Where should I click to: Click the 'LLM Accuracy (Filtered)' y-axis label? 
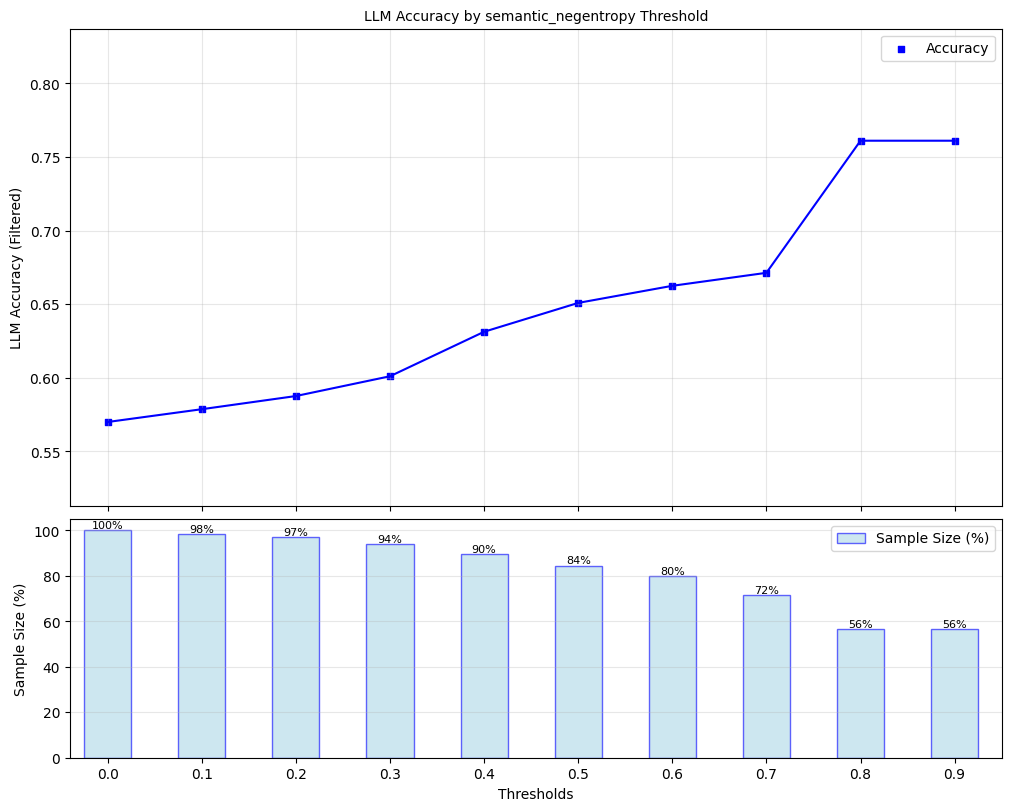point(17,268)
